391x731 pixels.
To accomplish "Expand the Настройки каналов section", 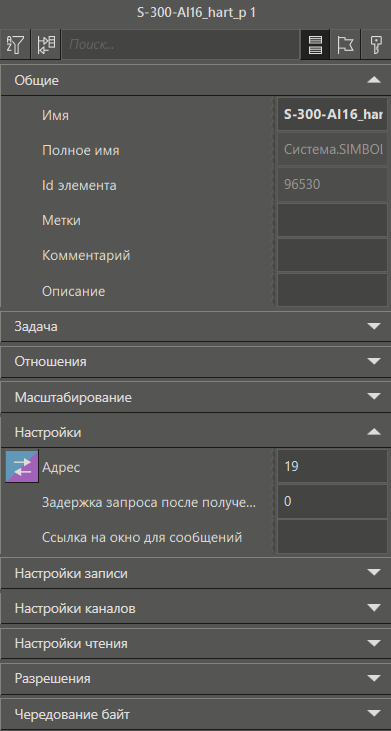I will coord(195,608).
